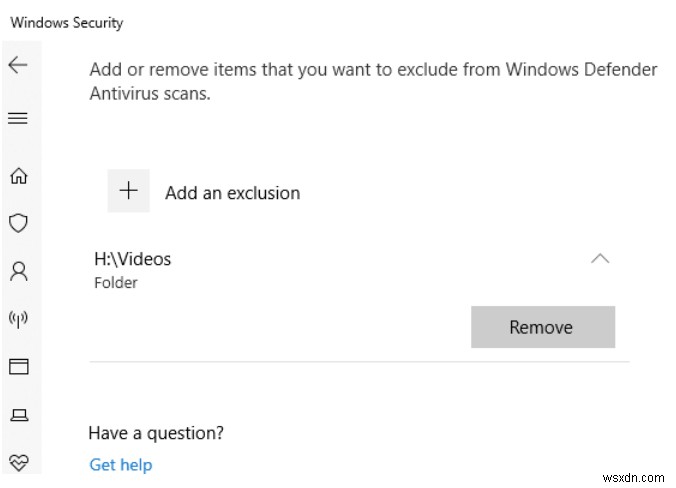Open Device performance & health heart icon

pyautogui.click(x=18, y=461)
